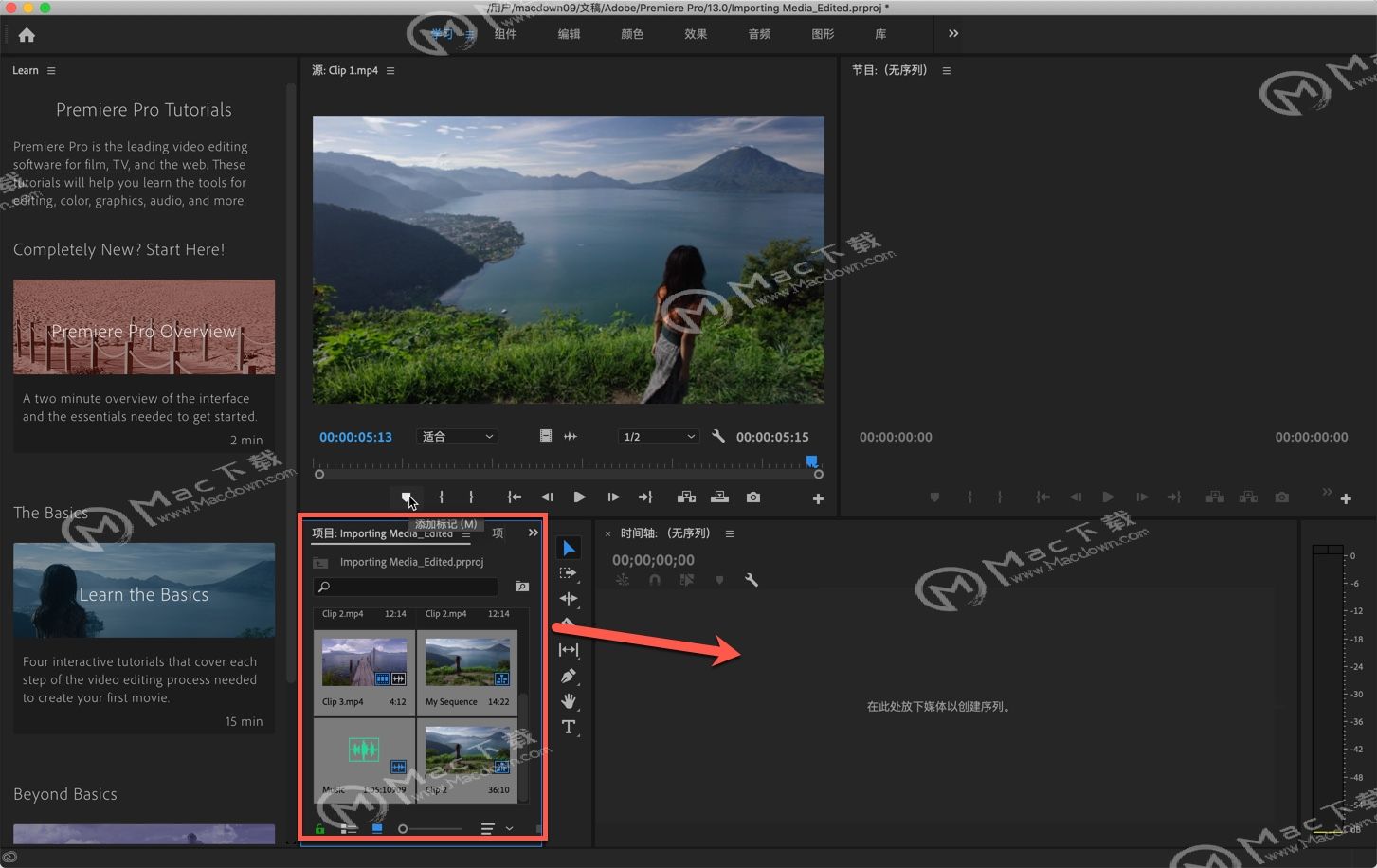Open Program monitor button editor plus

tap(1346, 498)
